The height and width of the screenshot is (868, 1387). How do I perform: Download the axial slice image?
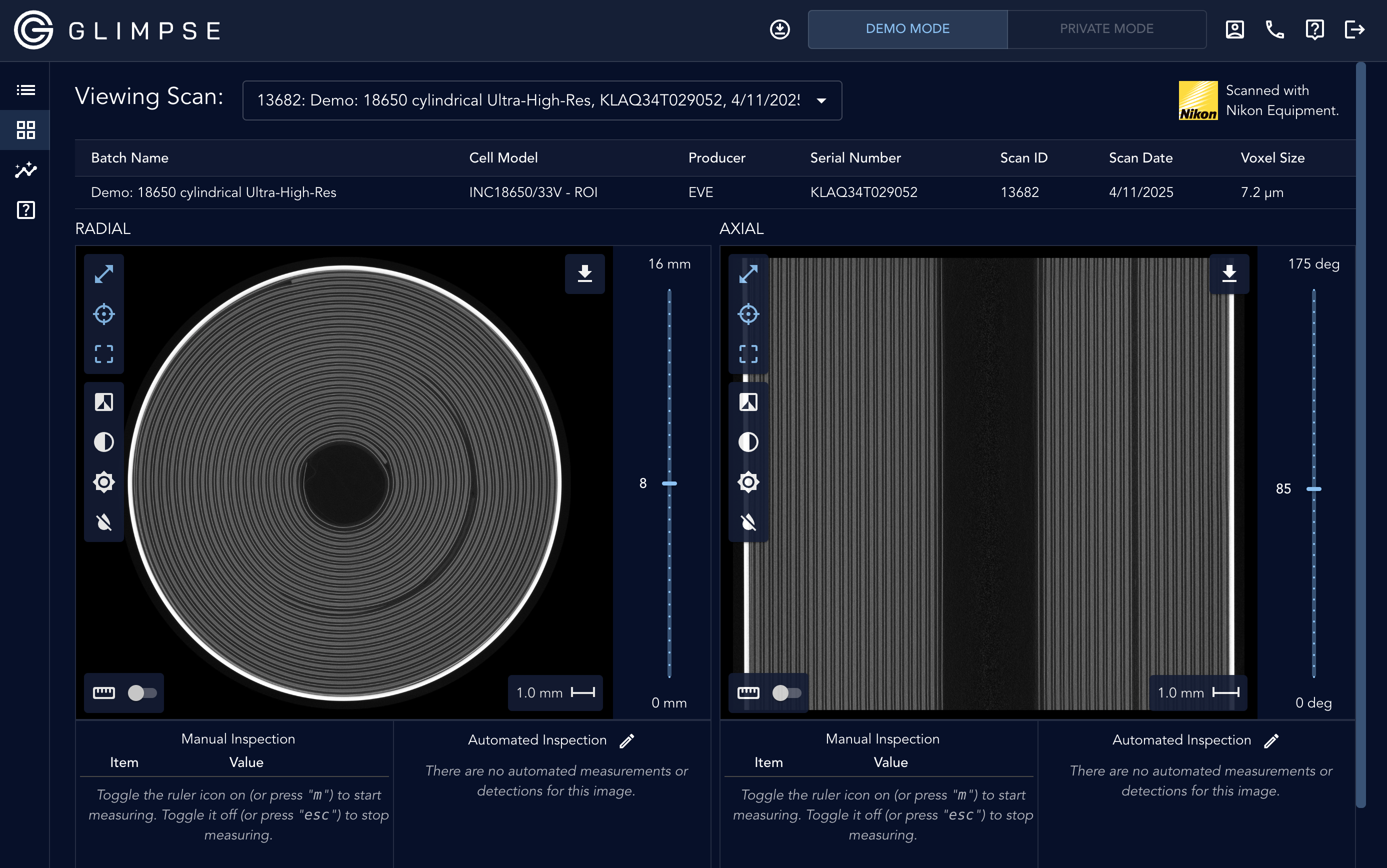pyautogui.click(x=1228, y=274)
